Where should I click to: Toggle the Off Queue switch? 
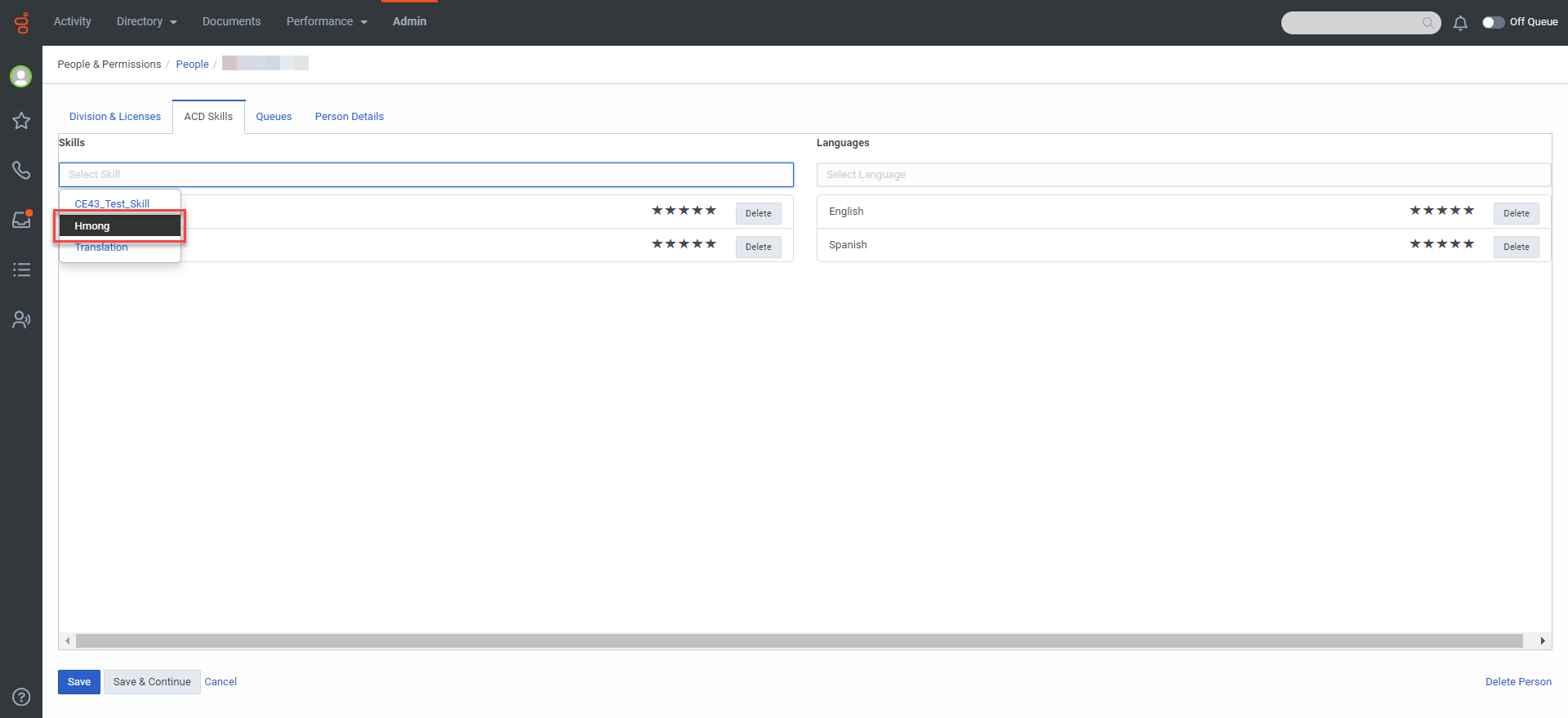[x=1493, y=22]
